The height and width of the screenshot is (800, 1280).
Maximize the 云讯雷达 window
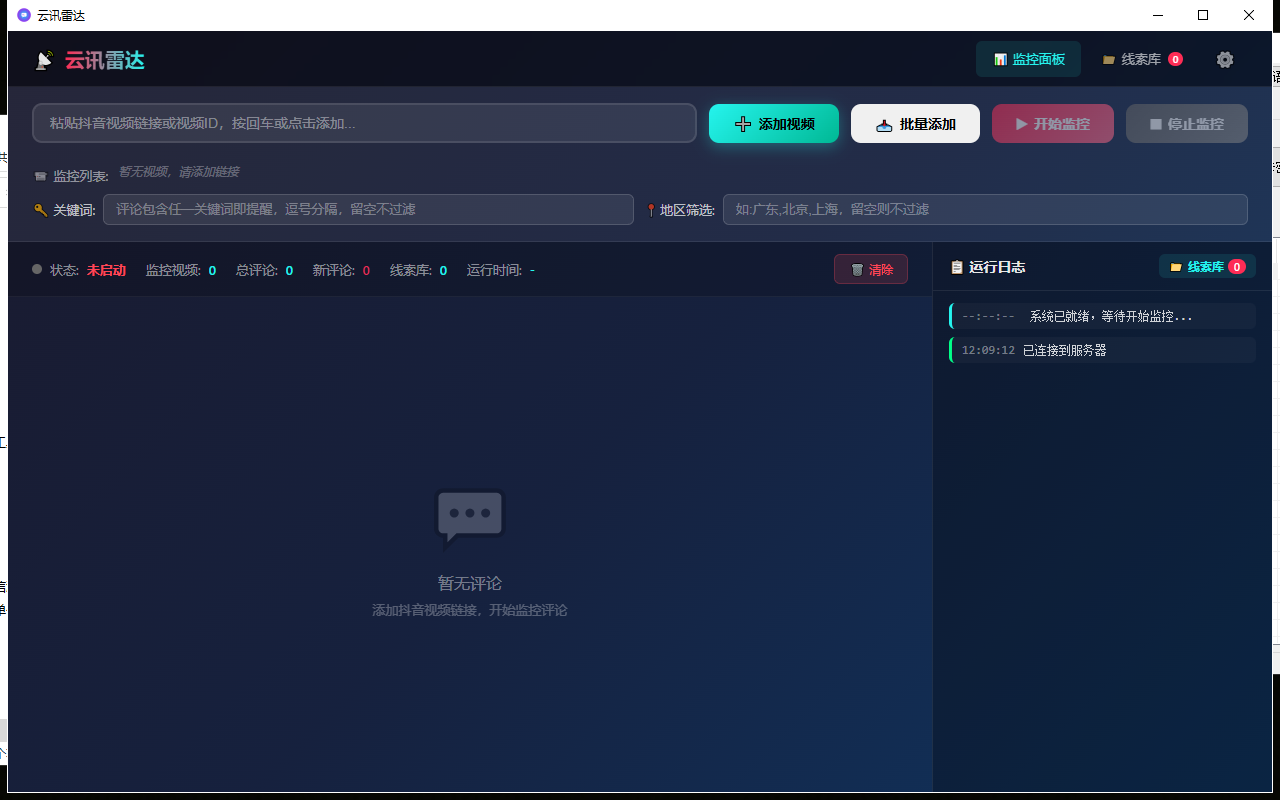1203,15
